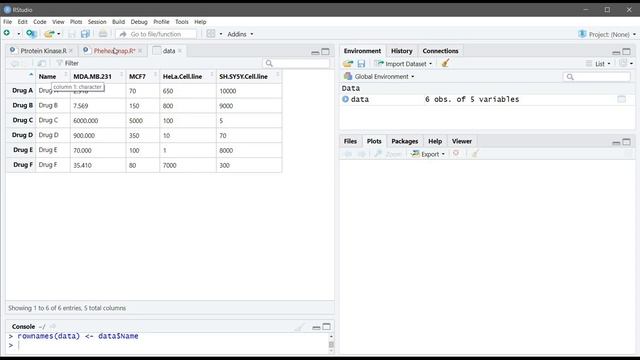Viewport: 640px width, 360px height.
Task: Show data in new window icon
Action: pyautogui.click(x=41, y=63)
